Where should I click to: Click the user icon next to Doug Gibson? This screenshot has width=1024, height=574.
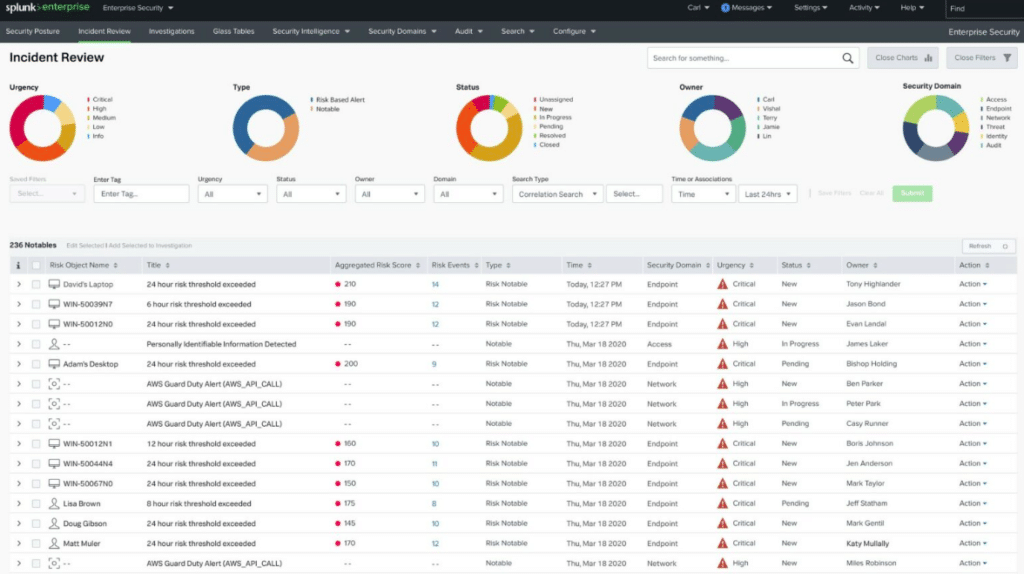click(x=54, y=524)
